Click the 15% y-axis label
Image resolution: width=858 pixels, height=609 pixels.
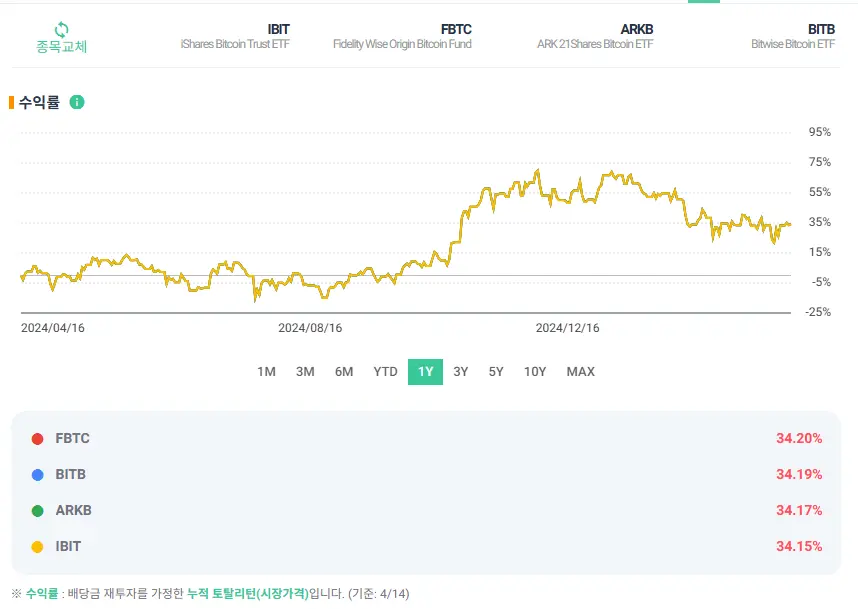pos(820,252)
